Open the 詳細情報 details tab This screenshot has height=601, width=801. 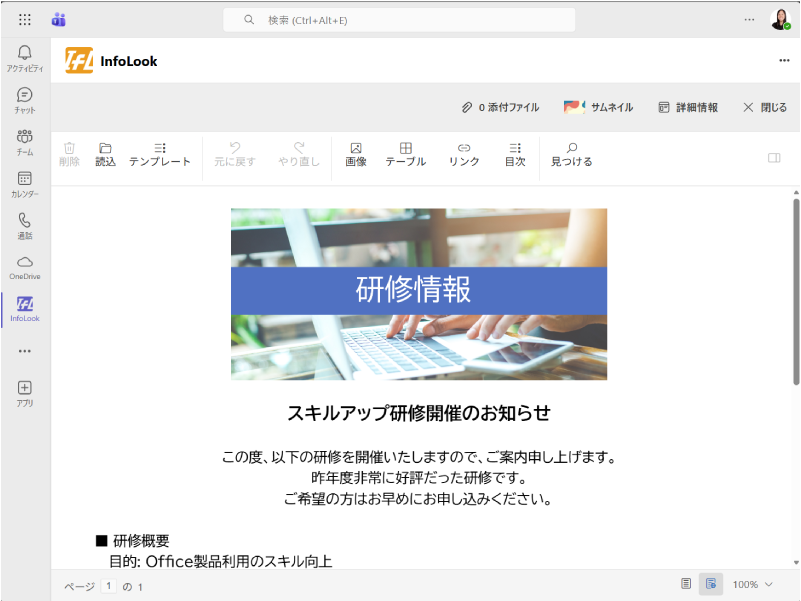688,107
